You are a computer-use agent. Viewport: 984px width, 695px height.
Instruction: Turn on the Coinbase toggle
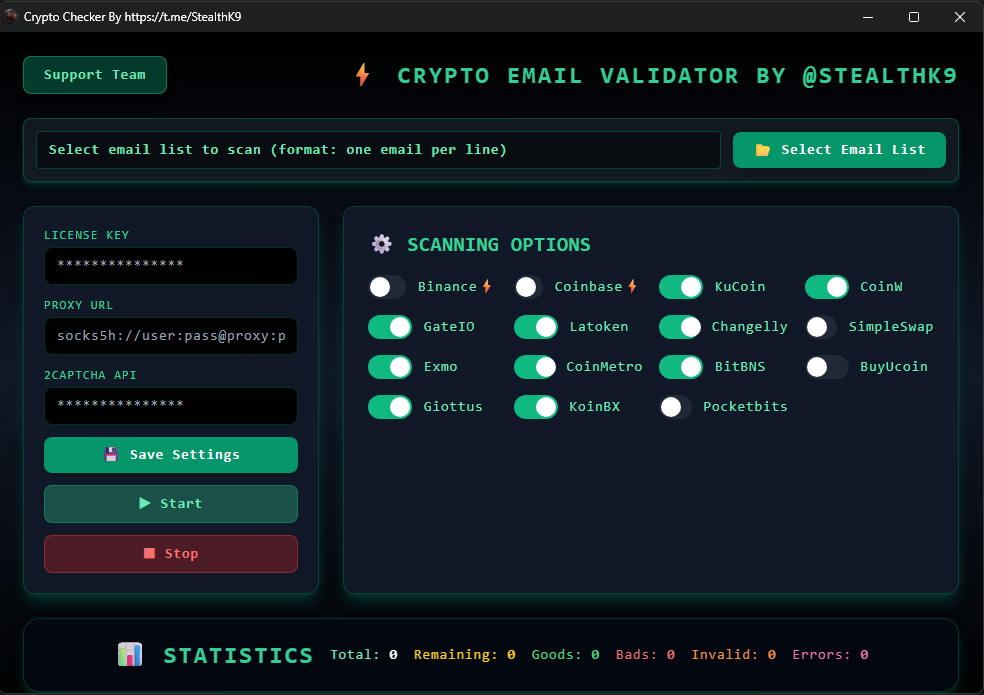[529, 287]
